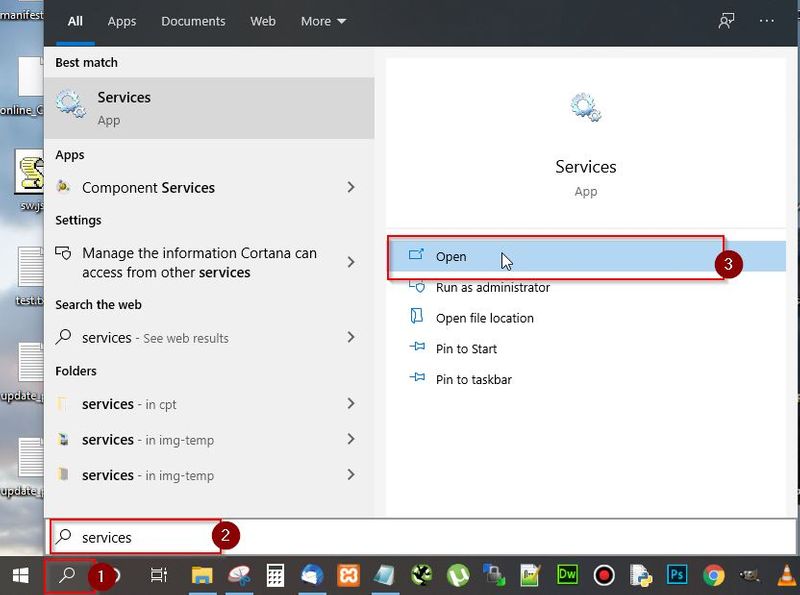Click the Component Services app icon
The width and height of the screenshot is (800, 595).
pyautogui.click(x=63, y=187)
